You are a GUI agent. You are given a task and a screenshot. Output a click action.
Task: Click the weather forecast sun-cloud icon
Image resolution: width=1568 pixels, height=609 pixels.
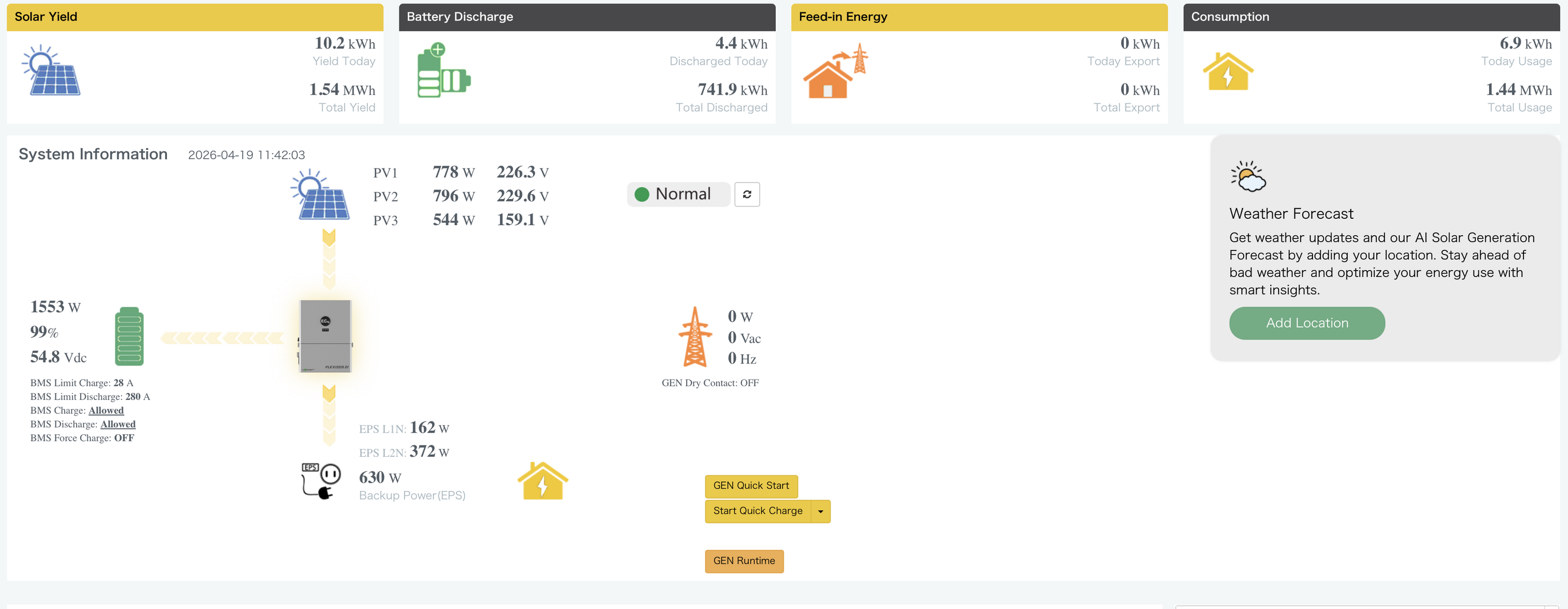1247,176
